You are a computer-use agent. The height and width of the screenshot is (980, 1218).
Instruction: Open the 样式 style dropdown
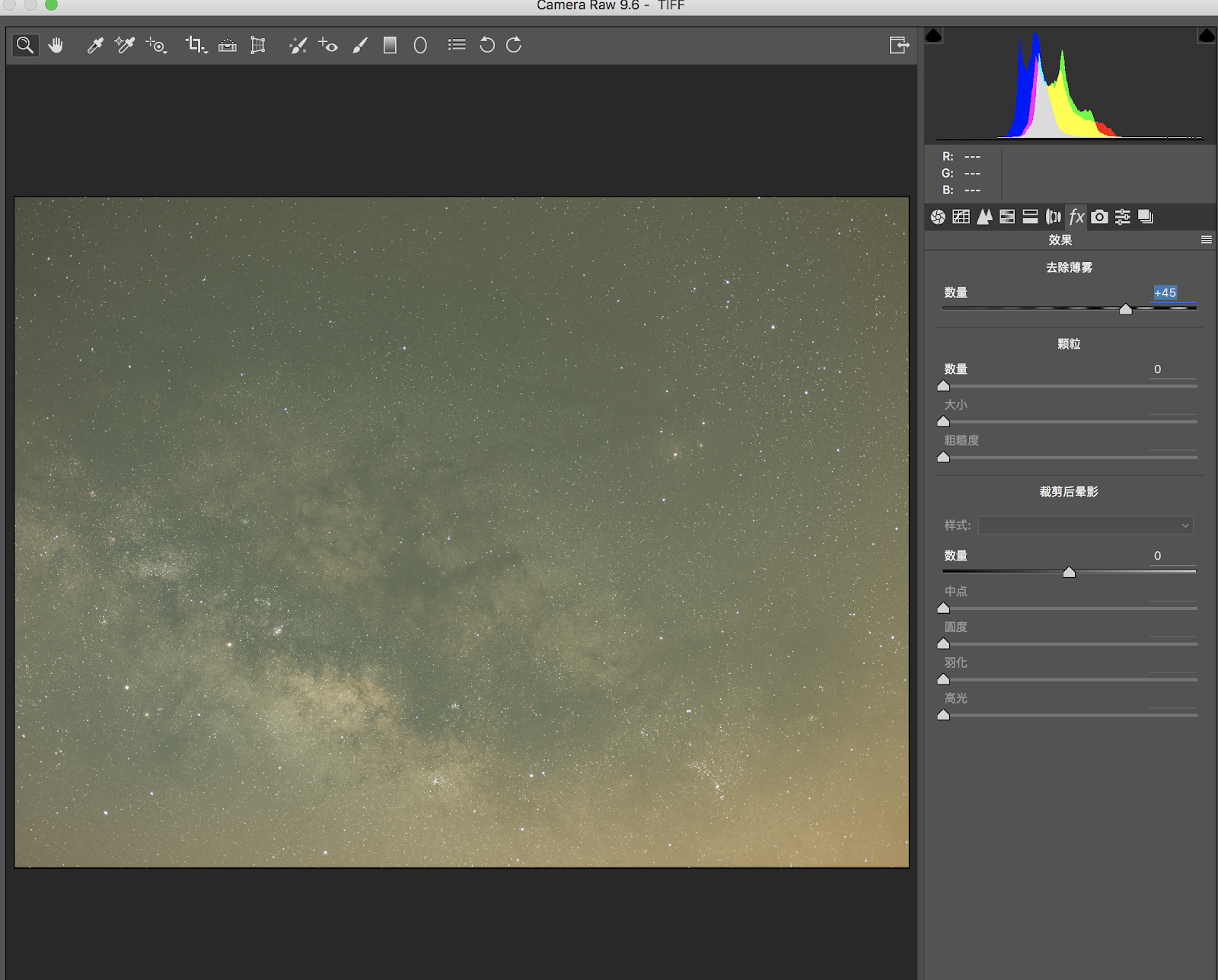pos(1086,525)
